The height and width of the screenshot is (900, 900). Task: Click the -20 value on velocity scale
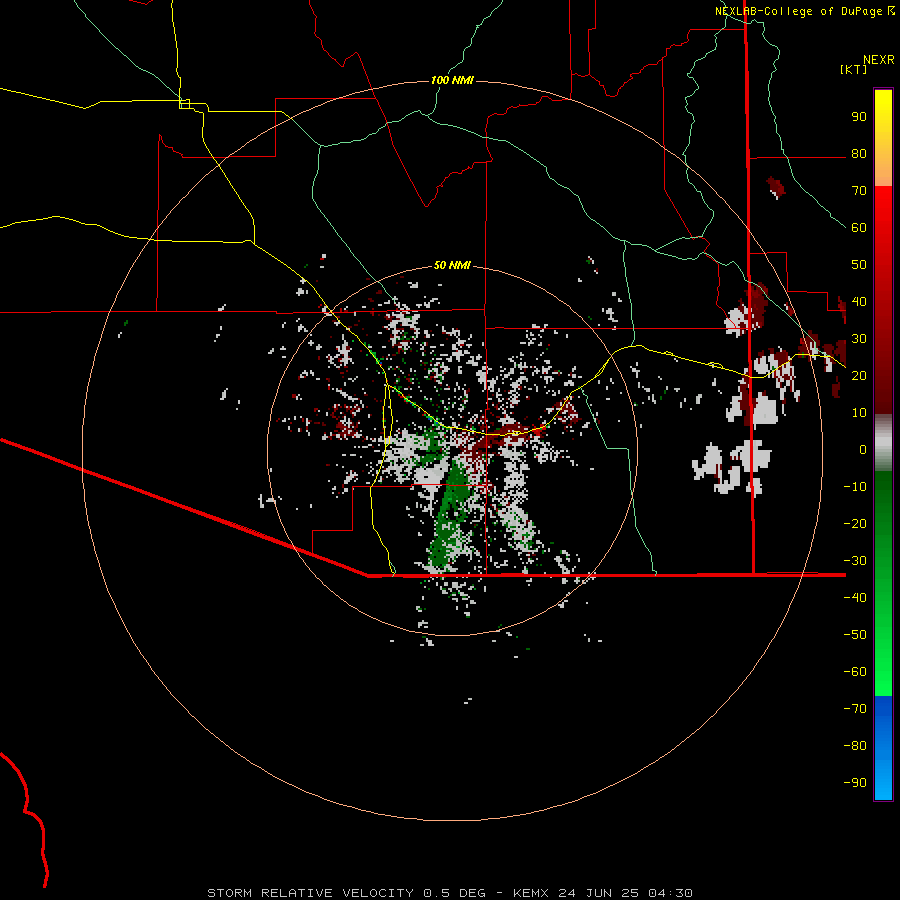855,524
